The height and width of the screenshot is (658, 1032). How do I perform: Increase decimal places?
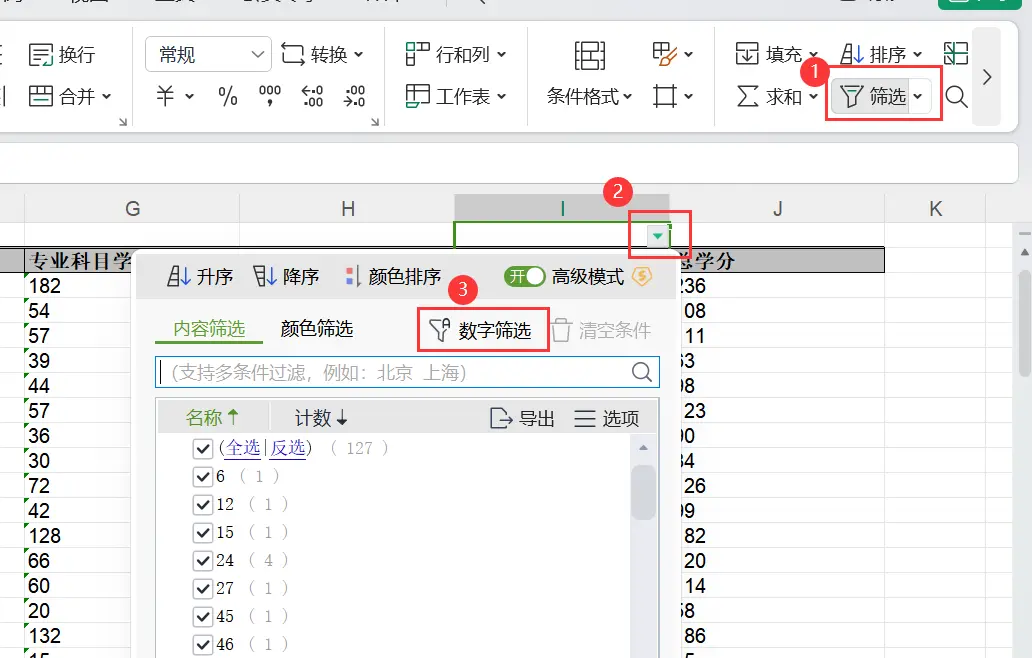pyautogui.click(x=312, y=96)
